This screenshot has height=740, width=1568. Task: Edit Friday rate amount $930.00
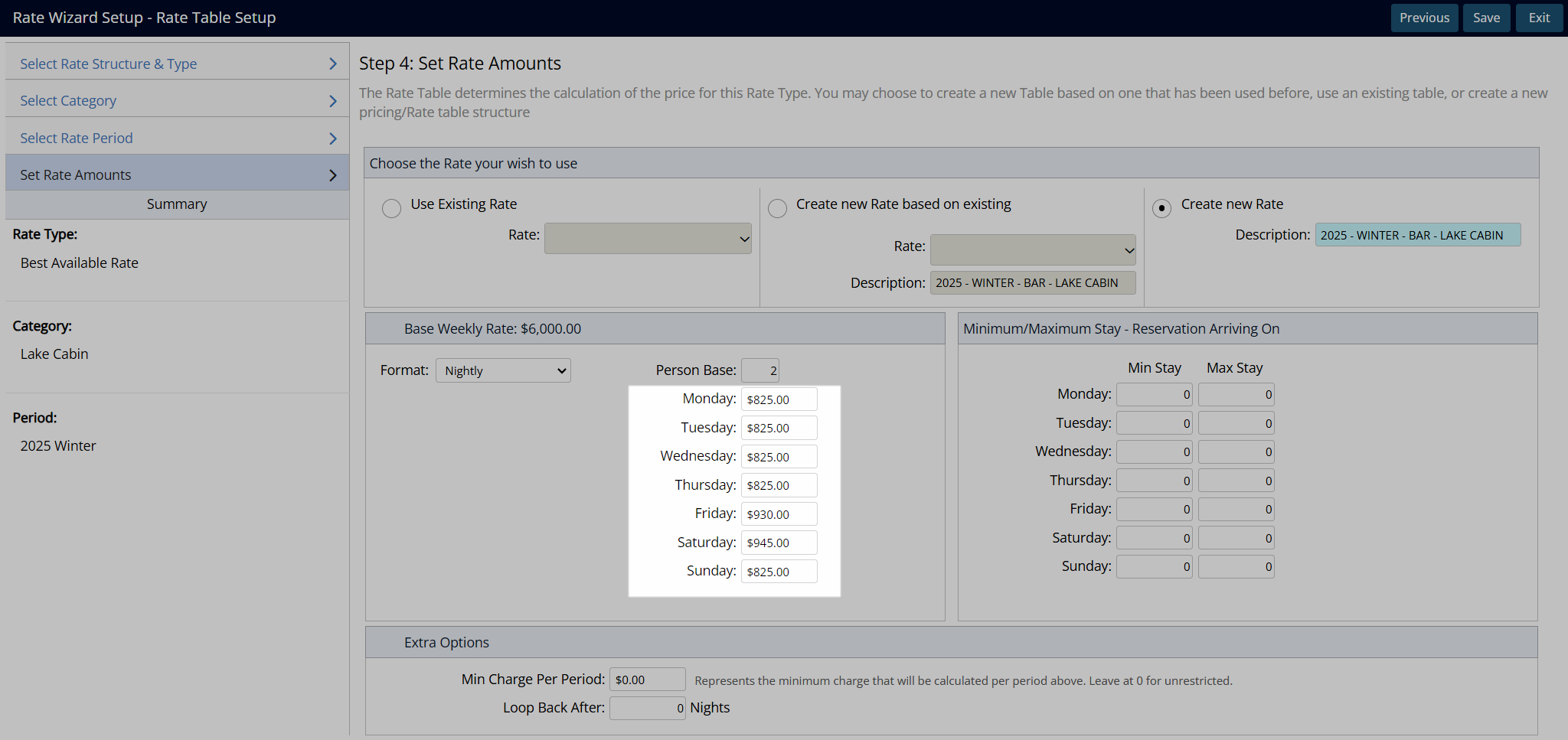pyautogui.click(x=779, y=514)
